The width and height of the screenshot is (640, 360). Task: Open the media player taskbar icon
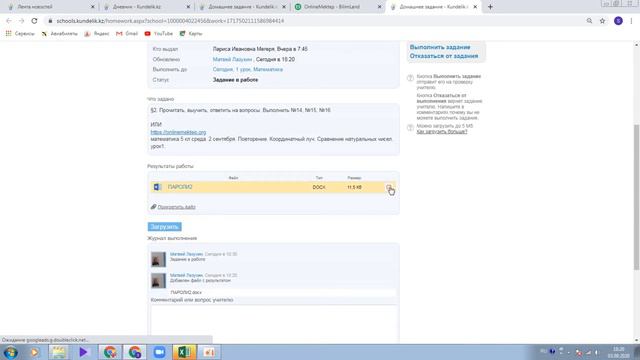pyautogui.click(x=35, y=352)
